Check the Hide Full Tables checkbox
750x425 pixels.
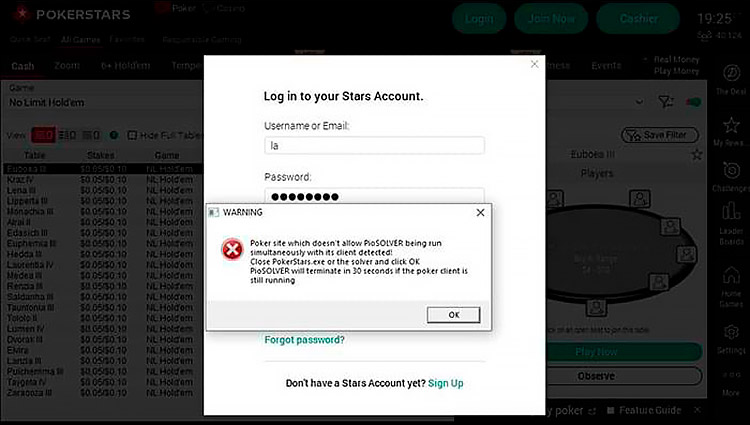tap(132, 135)
